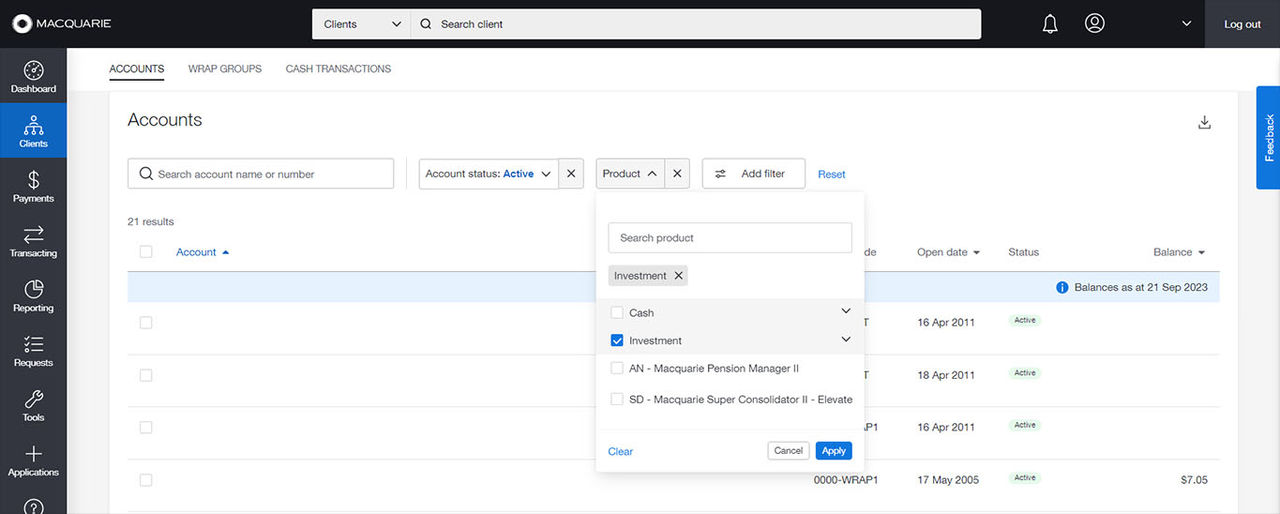Viewport: 1280px width, 514px height.
Task: Sort by the Balance column
Action: pyautogui.click(x=1178, y=252)
